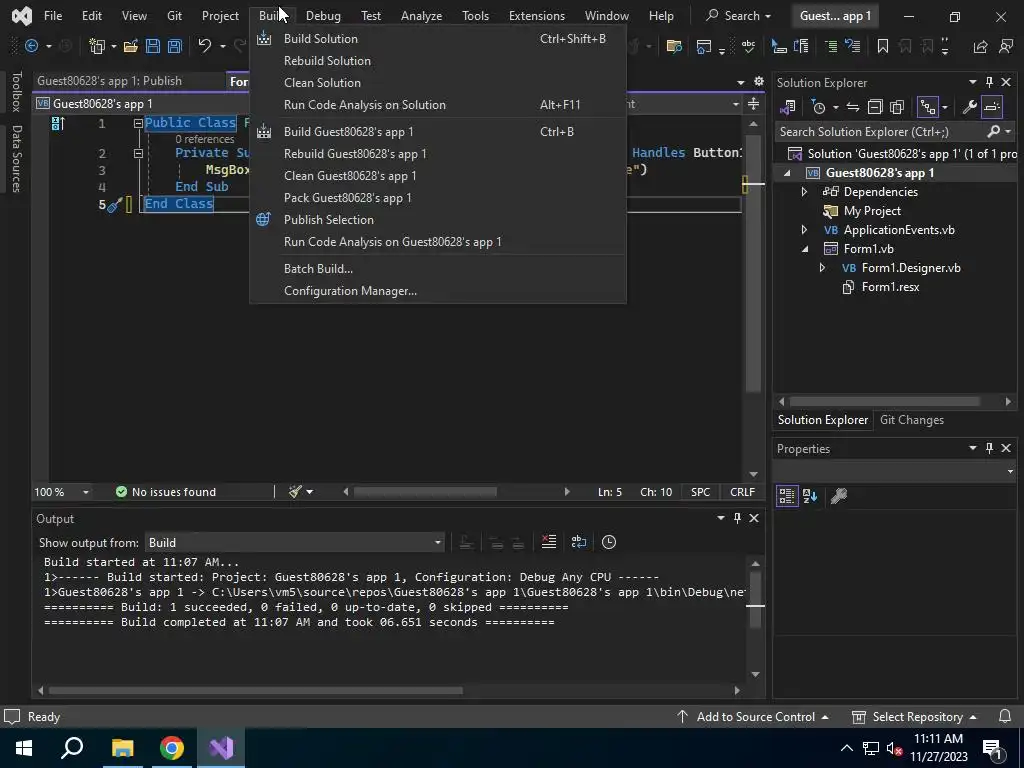
Task: Pin the Solution Explorer panel
Action: coord(989,82)
